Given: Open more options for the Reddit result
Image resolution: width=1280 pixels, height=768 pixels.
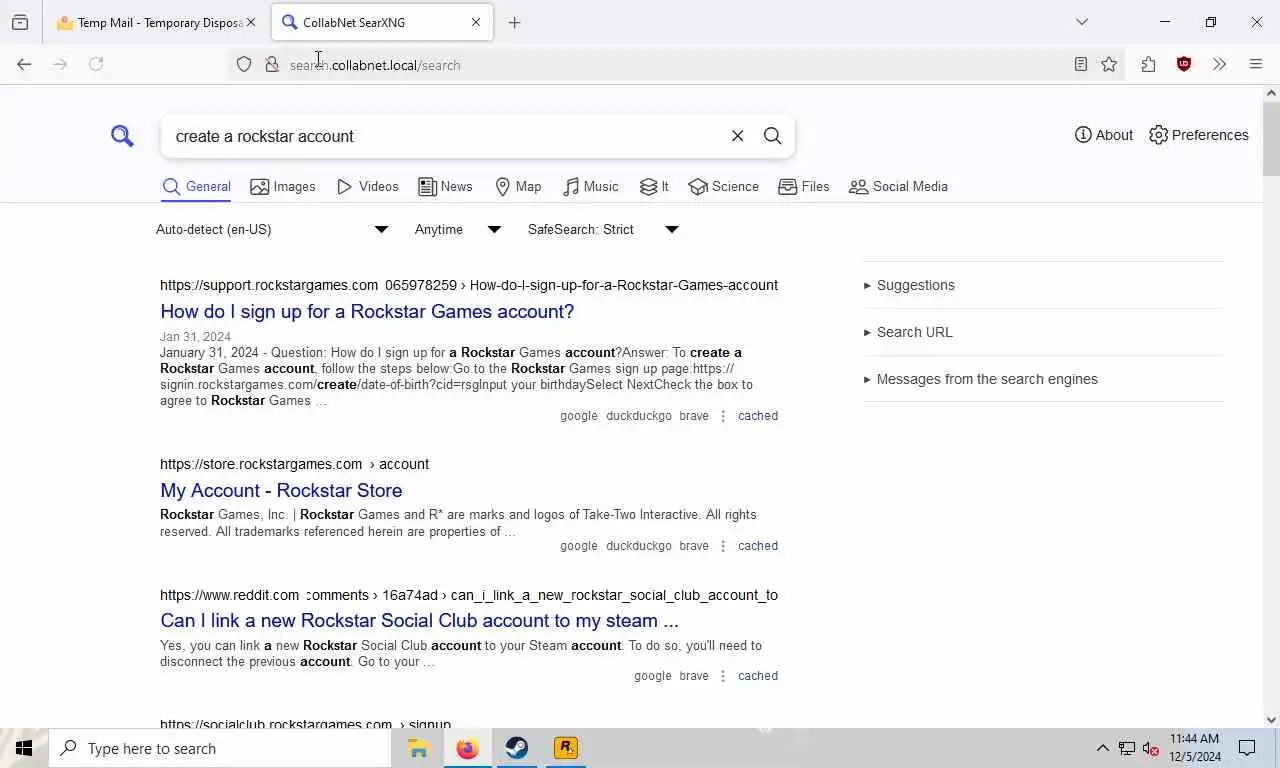Looking at the screenshot, I should click(723, 676).
